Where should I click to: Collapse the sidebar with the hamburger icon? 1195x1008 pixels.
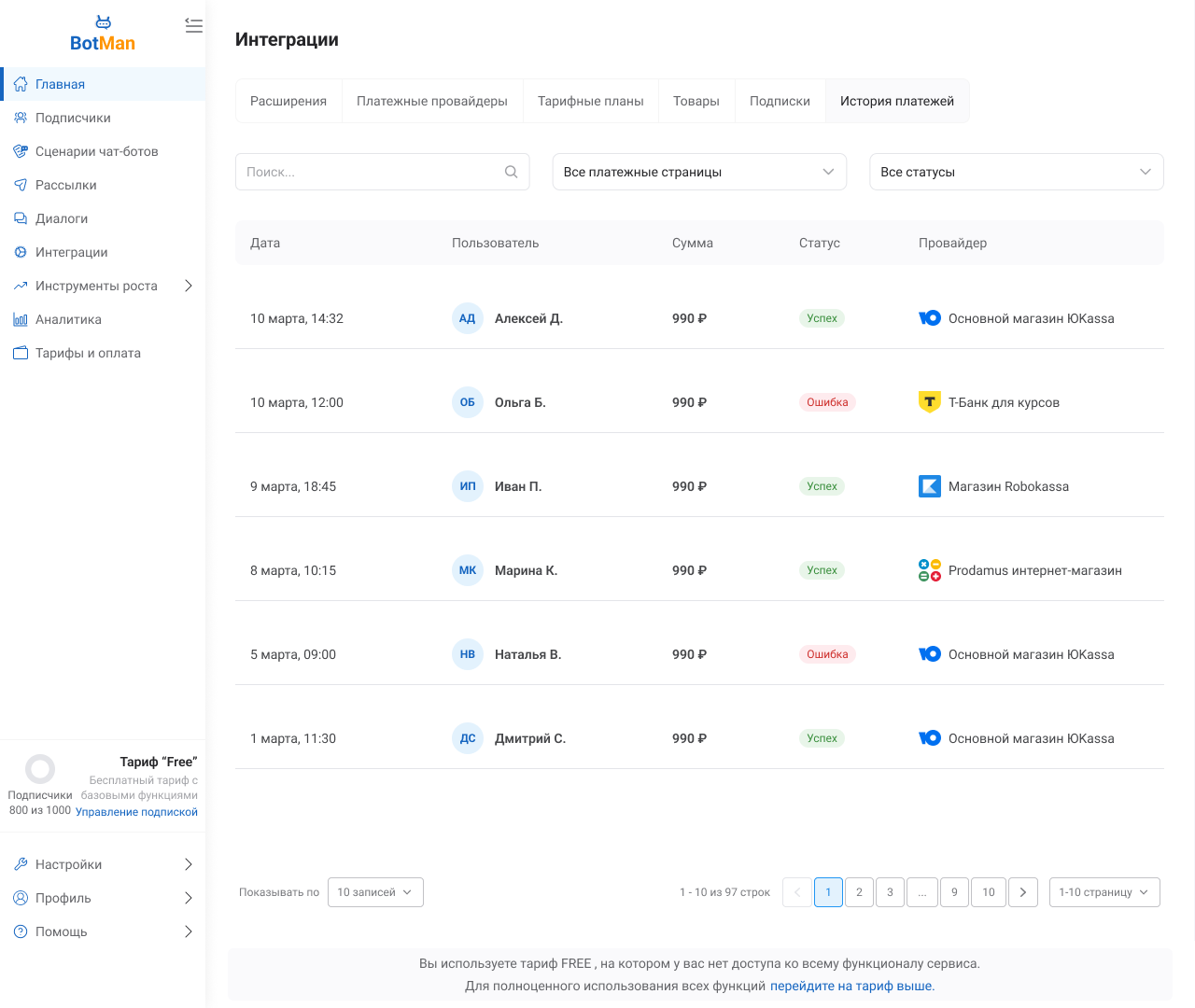pos(193,26)
